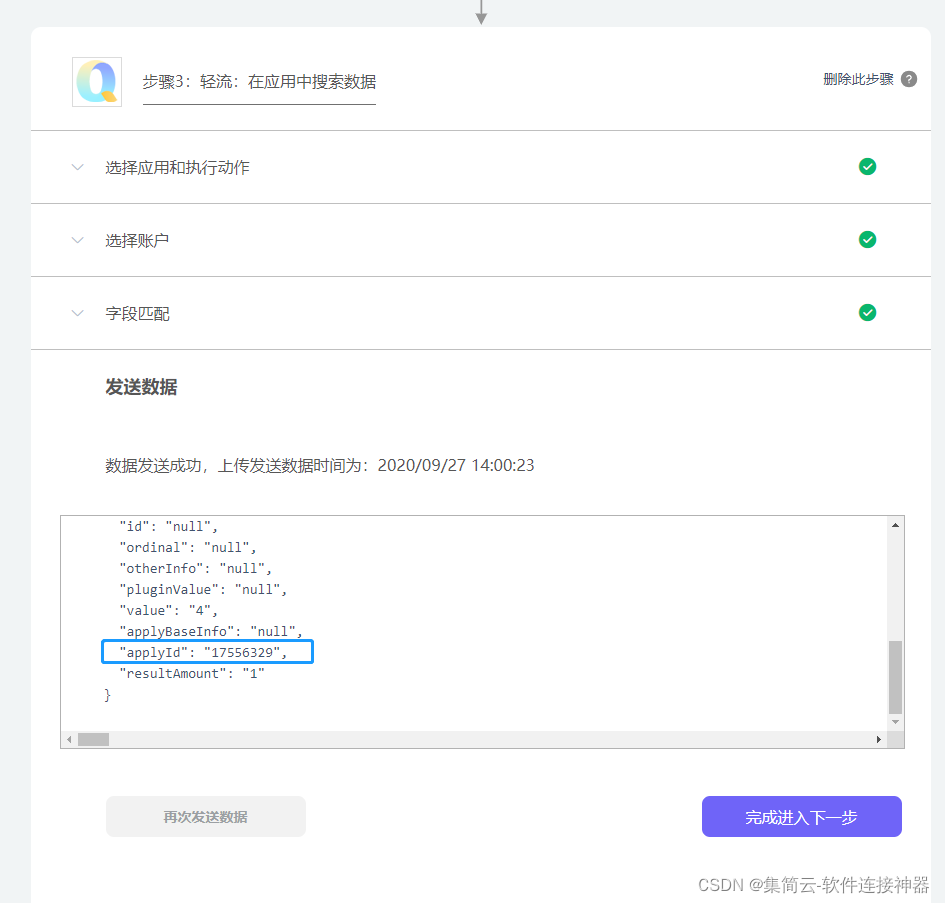The width and height of the screenshot is (945, 903).
Task: Click the help question mark icon
Action: pos(909,79)
